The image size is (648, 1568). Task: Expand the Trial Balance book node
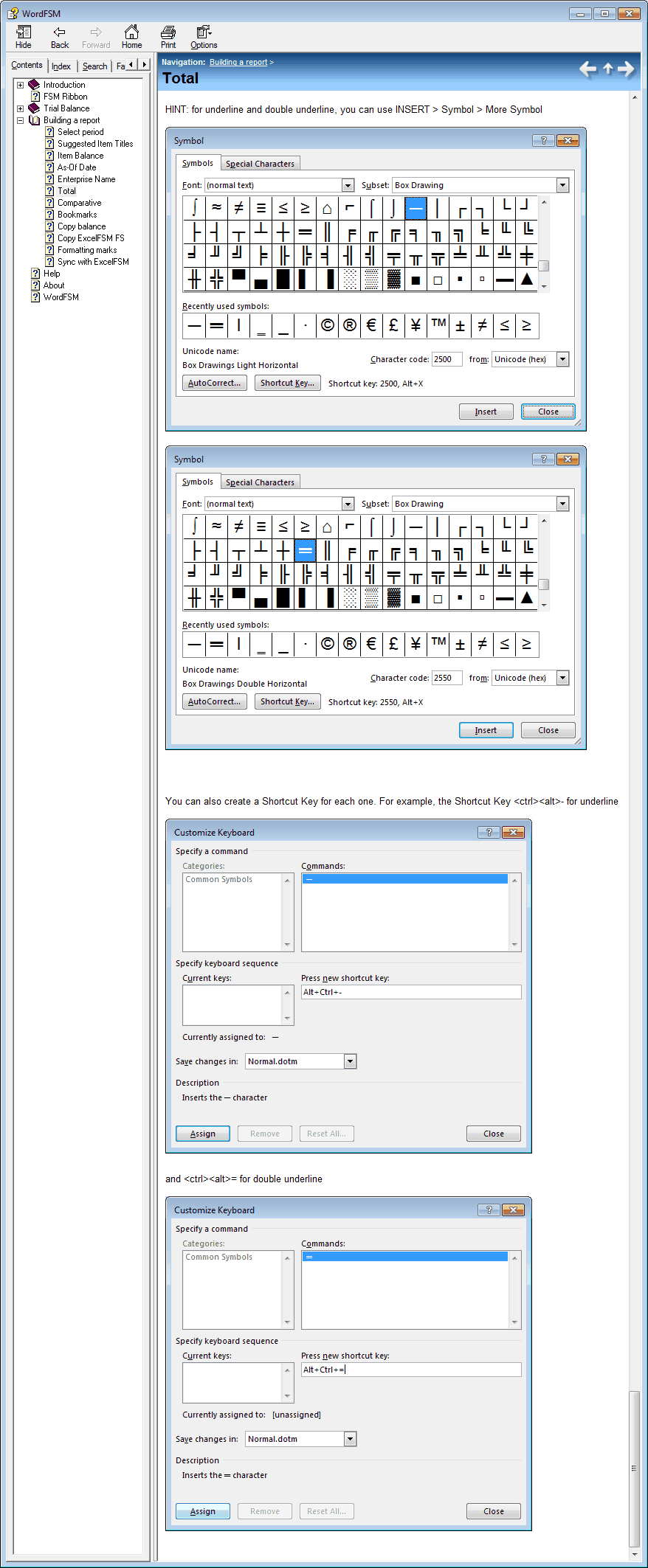pos(21,108)
